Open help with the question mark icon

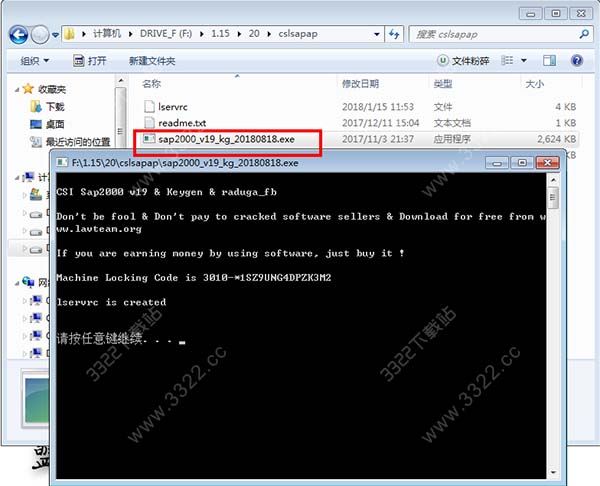(x=577, y=60)
